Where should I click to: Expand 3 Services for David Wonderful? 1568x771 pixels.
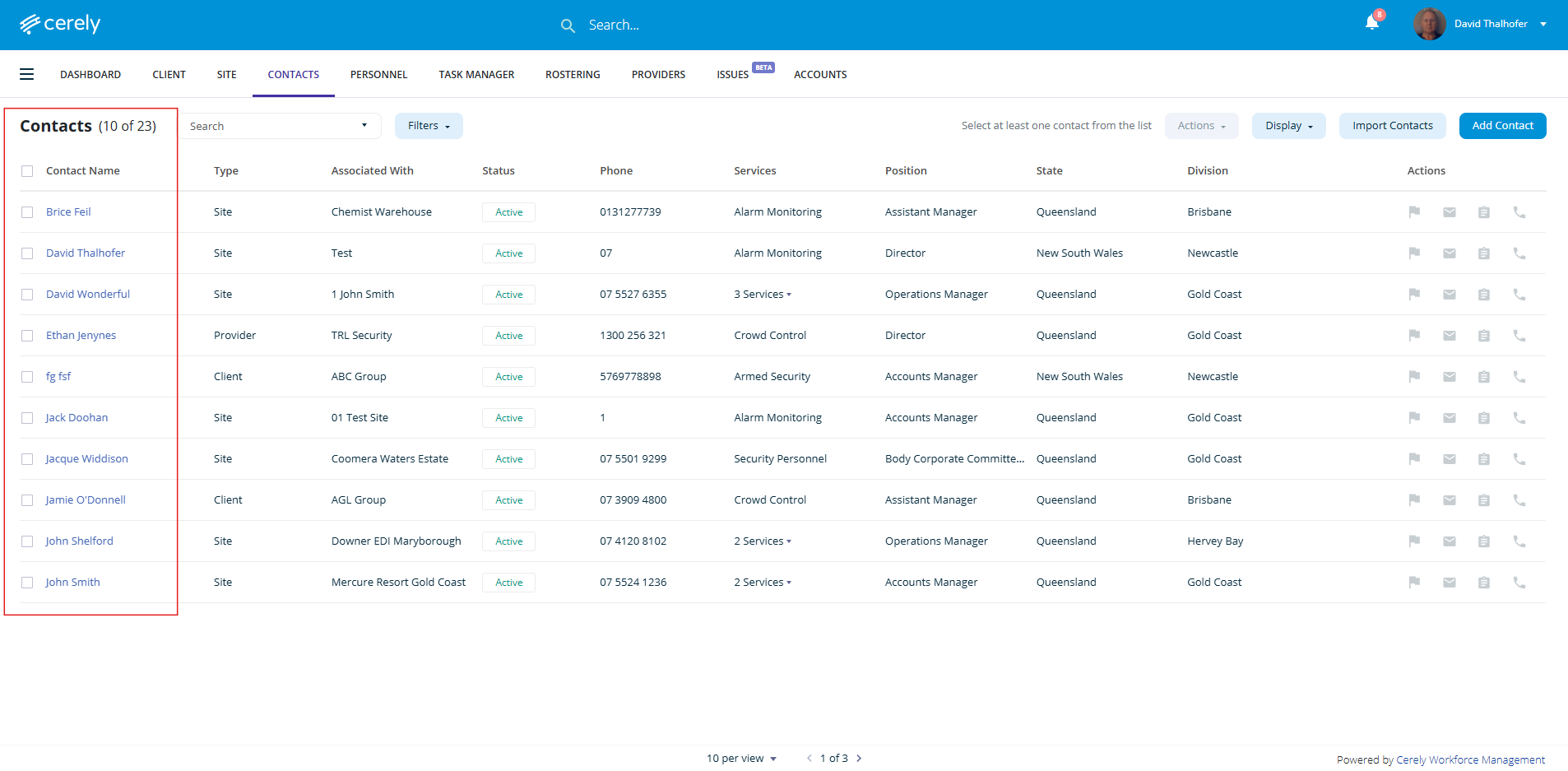763,295
